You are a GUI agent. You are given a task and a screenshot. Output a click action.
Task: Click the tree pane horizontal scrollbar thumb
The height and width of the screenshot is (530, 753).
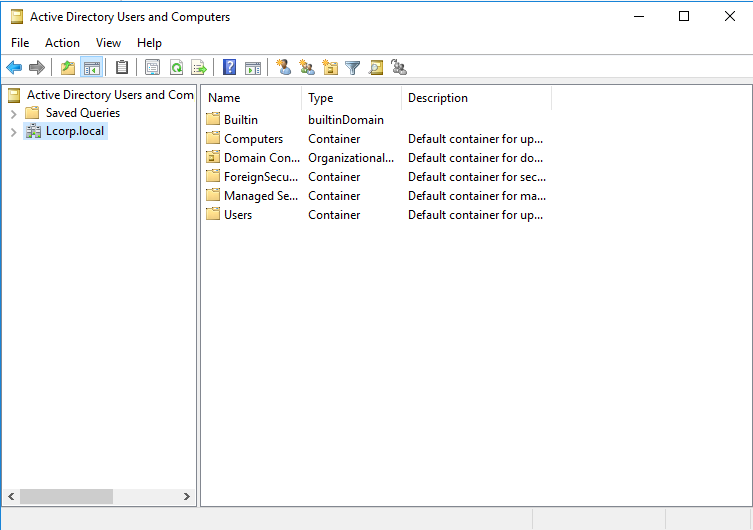[66, 496]
